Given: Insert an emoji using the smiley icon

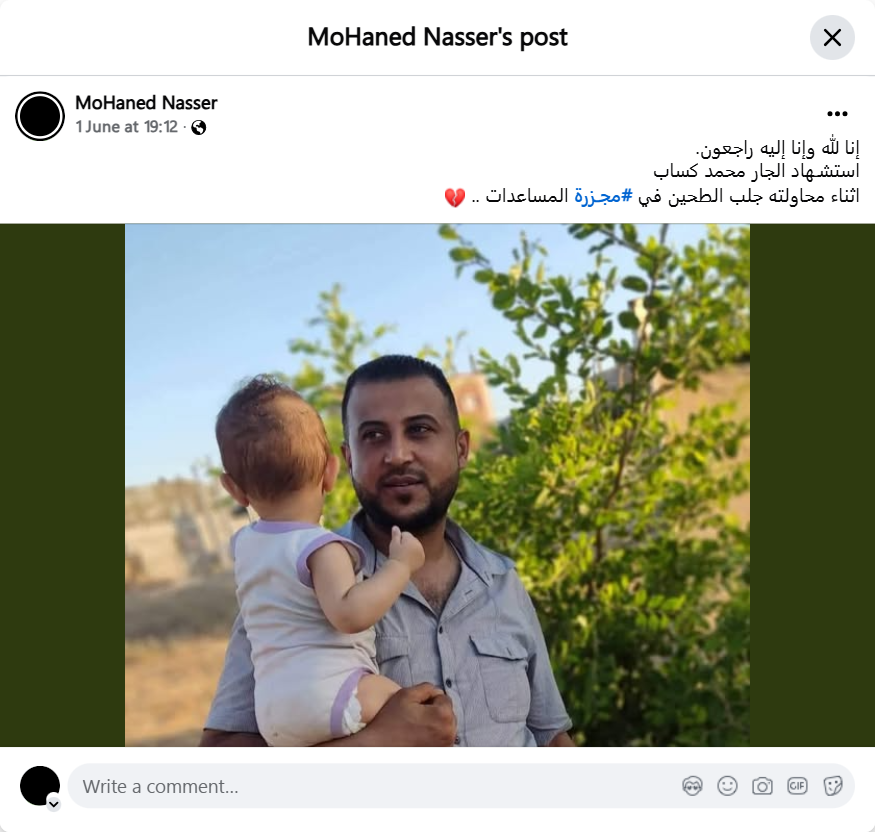Looking at the screenshot, I should pos(727,786).
